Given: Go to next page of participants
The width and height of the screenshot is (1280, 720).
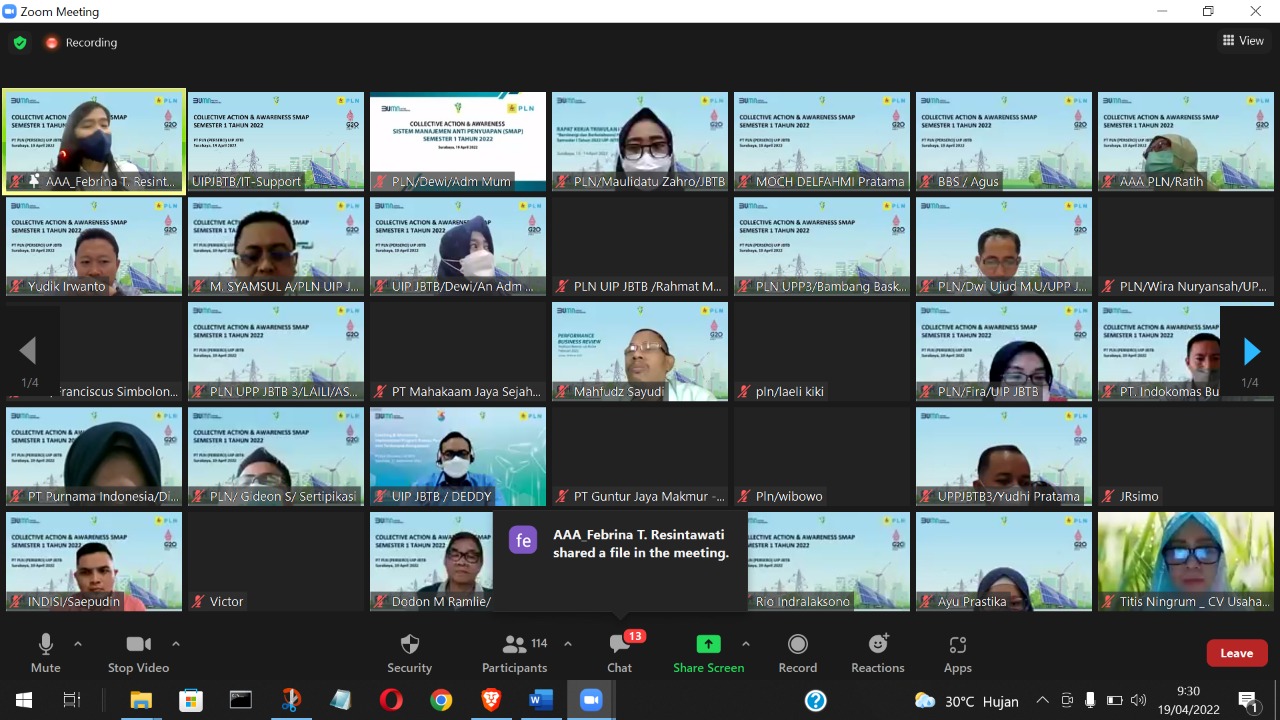Looking at the screenshot, I should tap(1251, 351).
